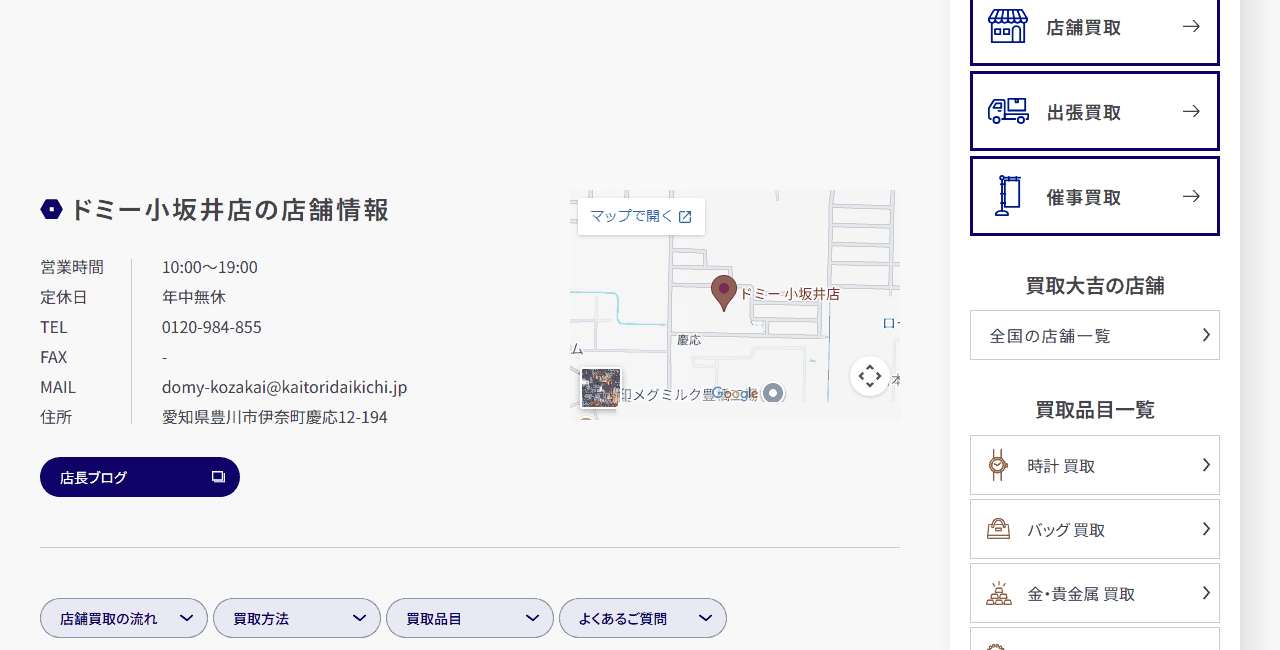Click the storefront icon for 店舗買取

click(x=1008, y=26)
